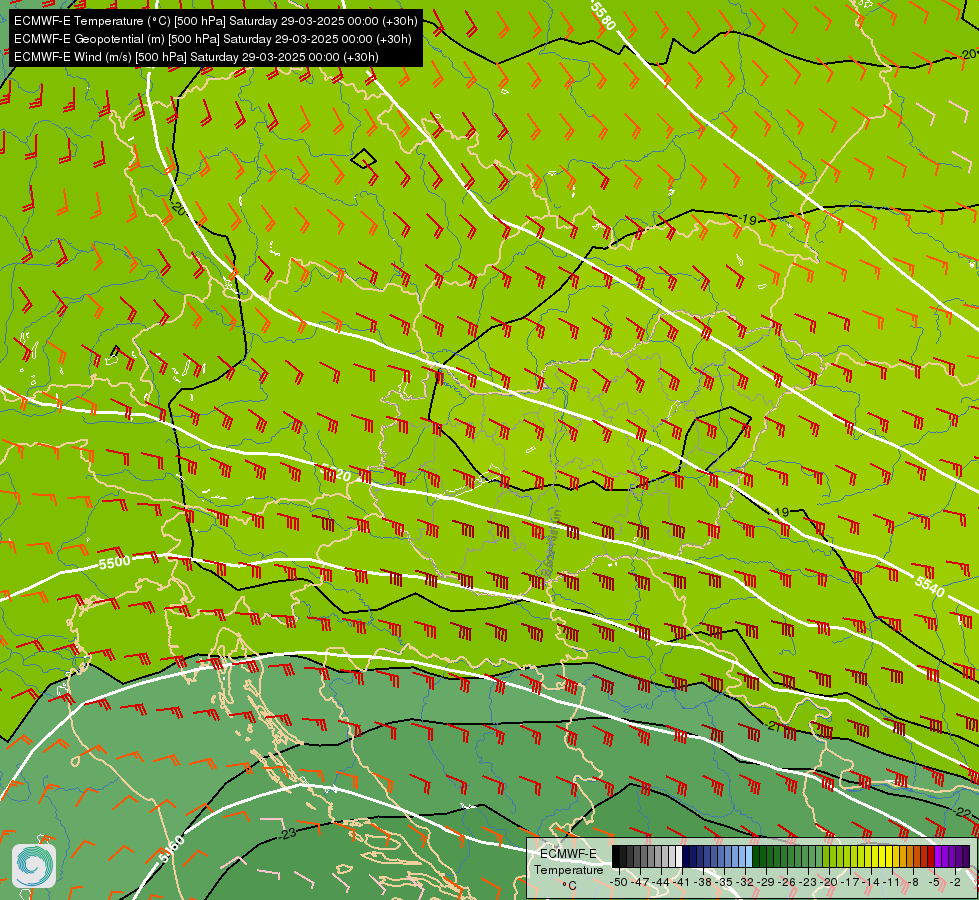The height and width of the screenshot is (900, 979).
Task: Click the -29 legend tick label
Action: tap(767, 882)
